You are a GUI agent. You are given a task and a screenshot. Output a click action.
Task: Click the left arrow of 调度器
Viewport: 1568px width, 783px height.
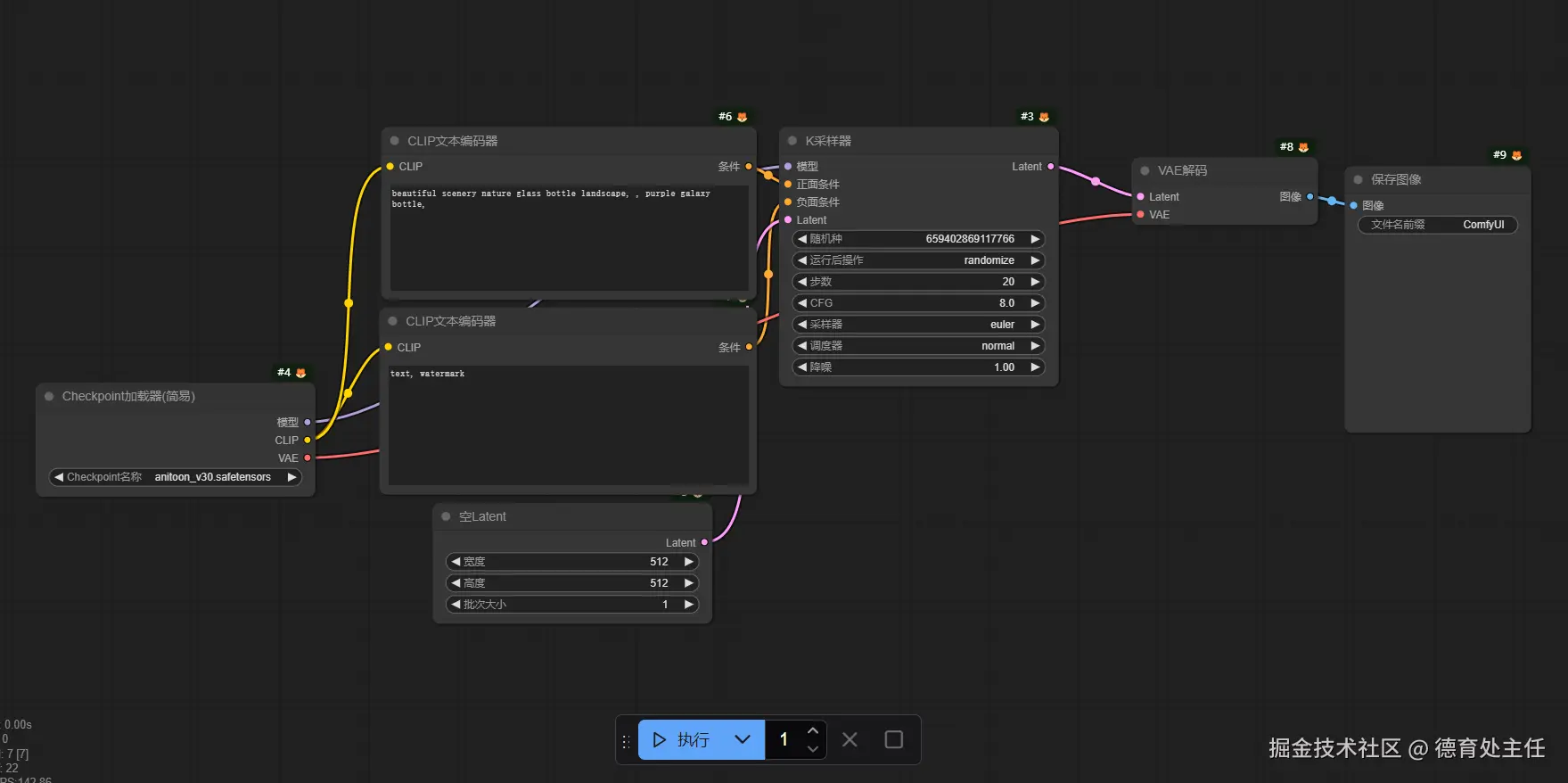tap(801, 346)
